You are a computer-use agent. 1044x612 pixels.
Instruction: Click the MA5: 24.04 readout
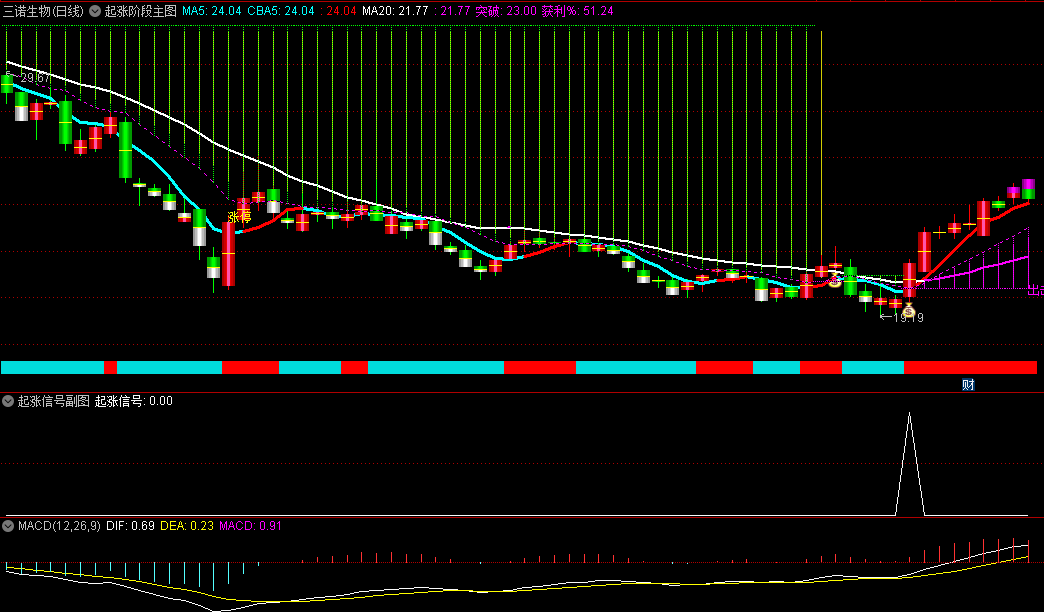pos(212,11)
